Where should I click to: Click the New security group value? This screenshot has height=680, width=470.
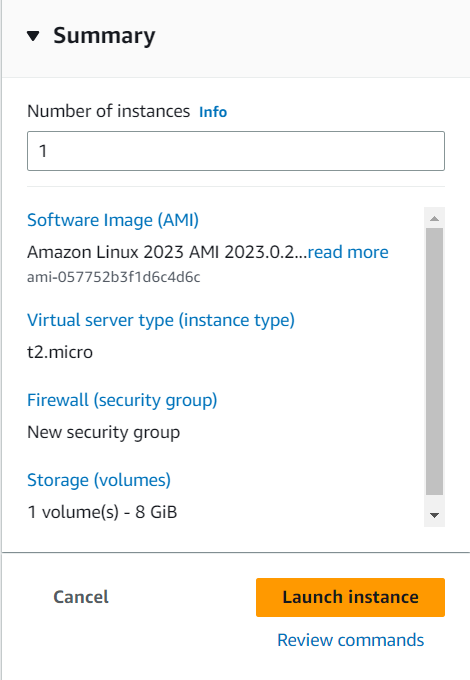[x=104, y=432]
